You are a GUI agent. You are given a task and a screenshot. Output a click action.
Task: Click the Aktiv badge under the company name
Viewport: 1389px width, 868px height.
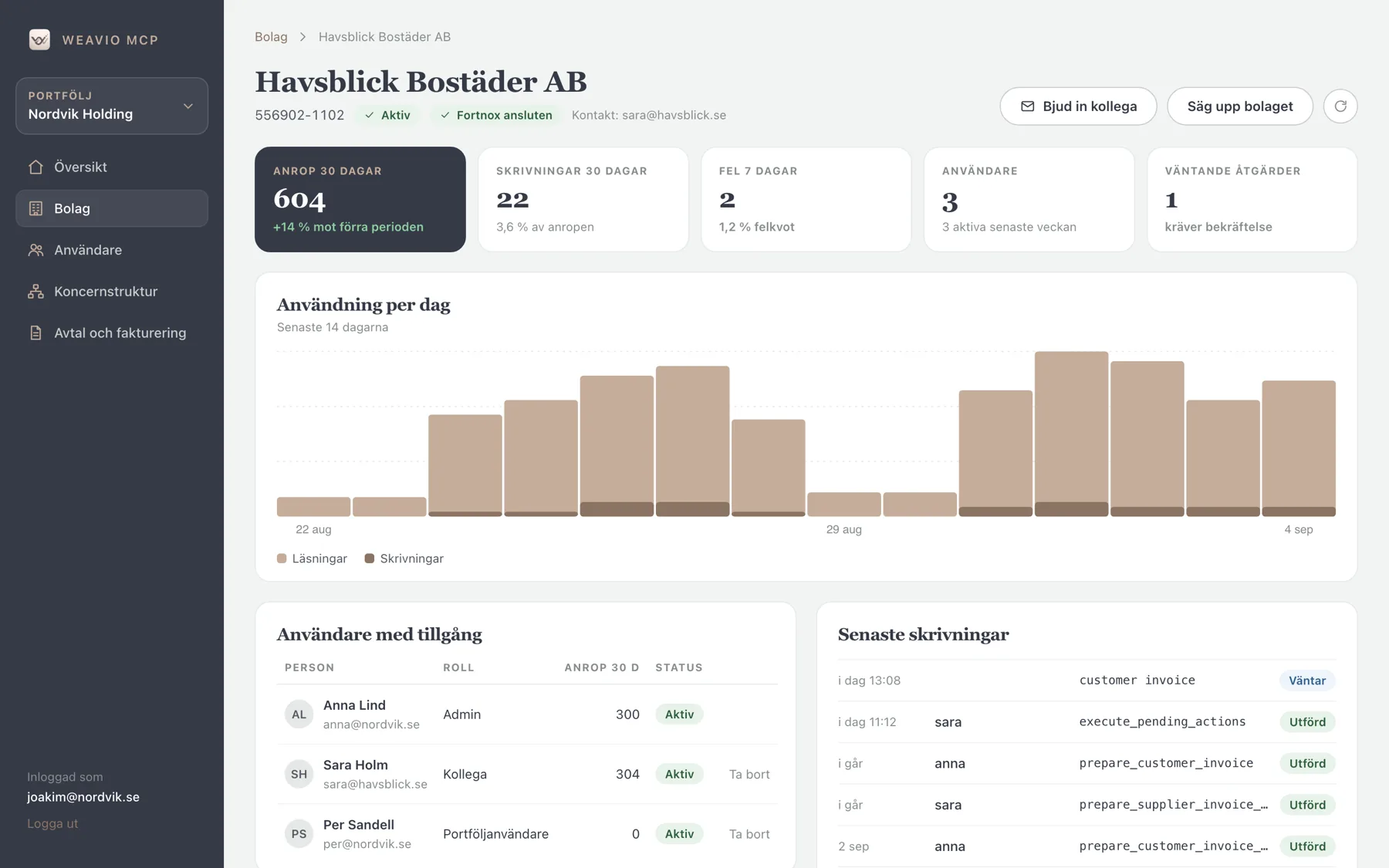387,115
